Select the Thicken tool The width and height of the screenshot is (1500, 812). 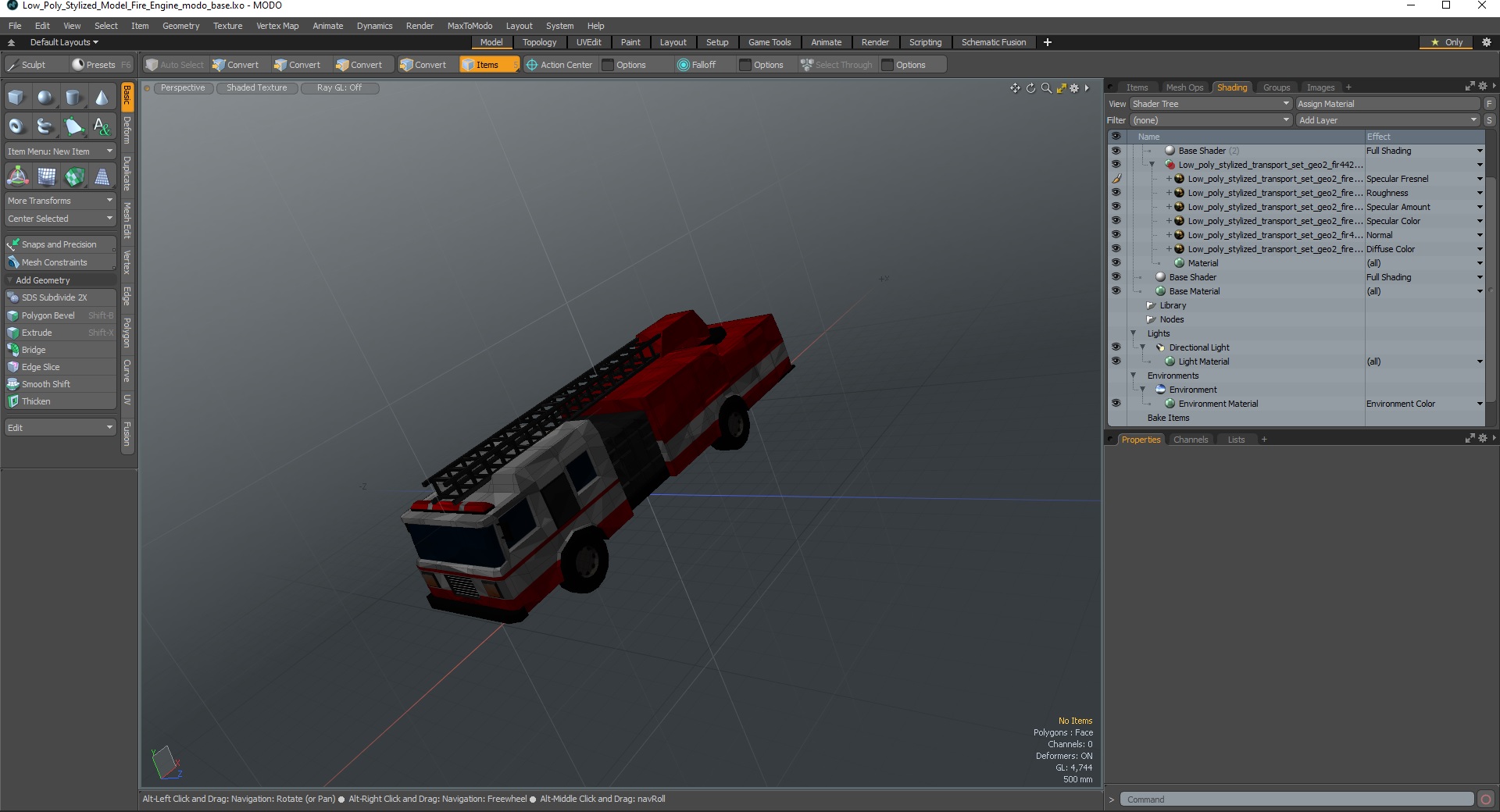click(x=61, y=401)
